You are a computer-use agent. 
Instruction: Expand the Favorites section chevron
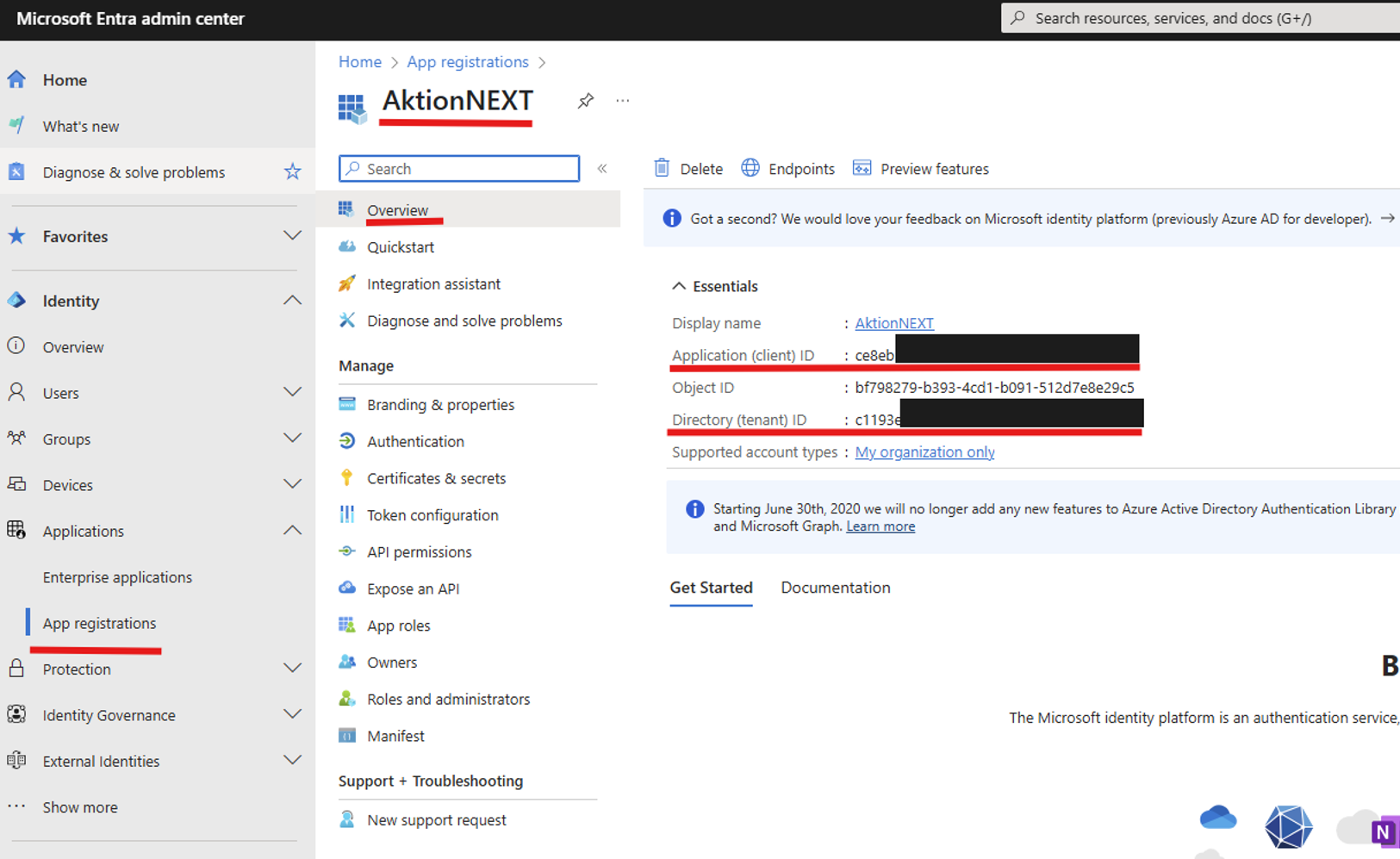(x=293, y=235)
